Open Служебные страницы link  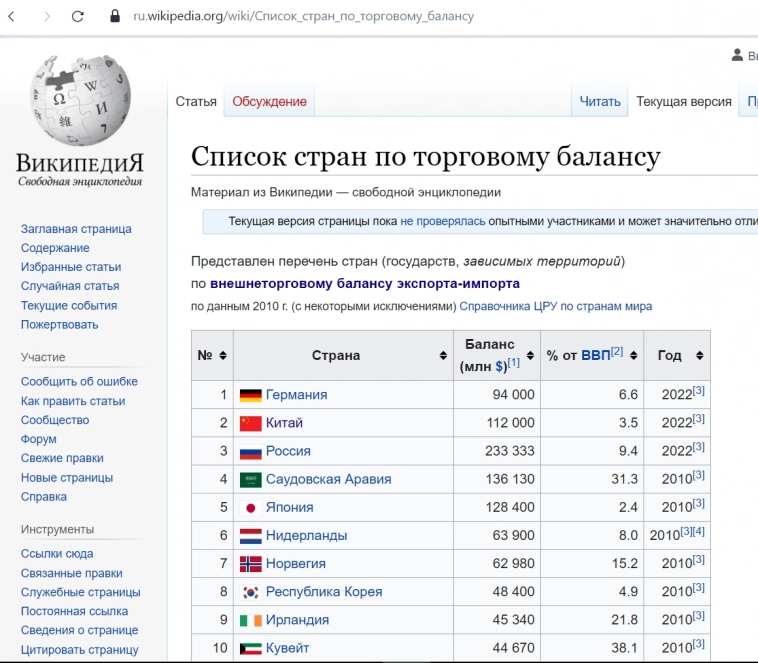[81, 592]
